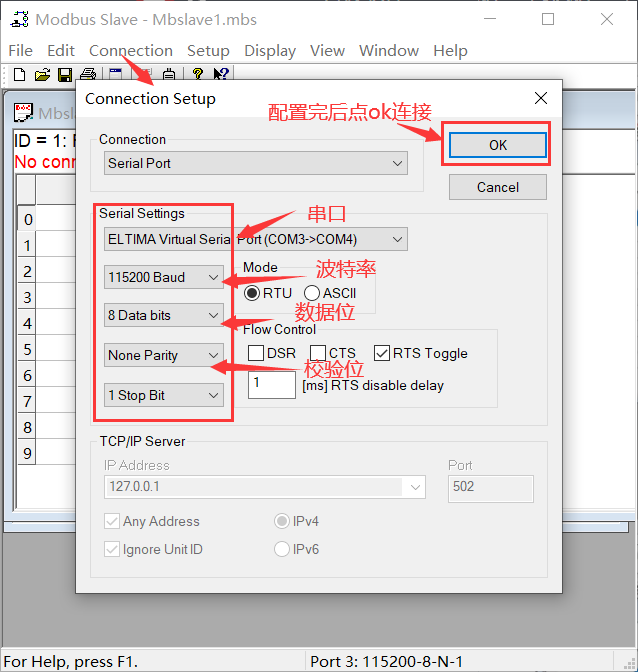Uncheck the RTS Toggle checkbox
The height and width of the screenshot is (672, 638).
(381, 353)
